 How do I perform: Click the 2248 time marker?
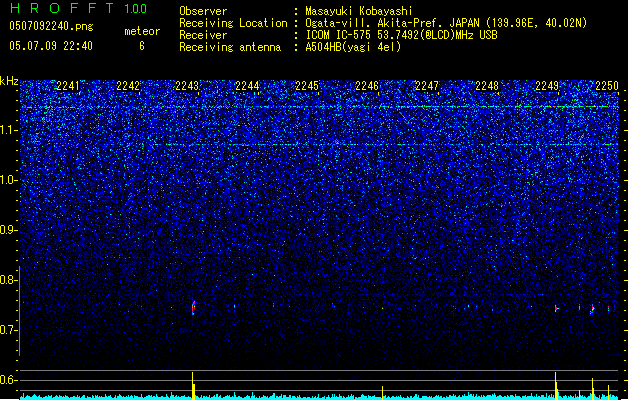click(487, 86)
